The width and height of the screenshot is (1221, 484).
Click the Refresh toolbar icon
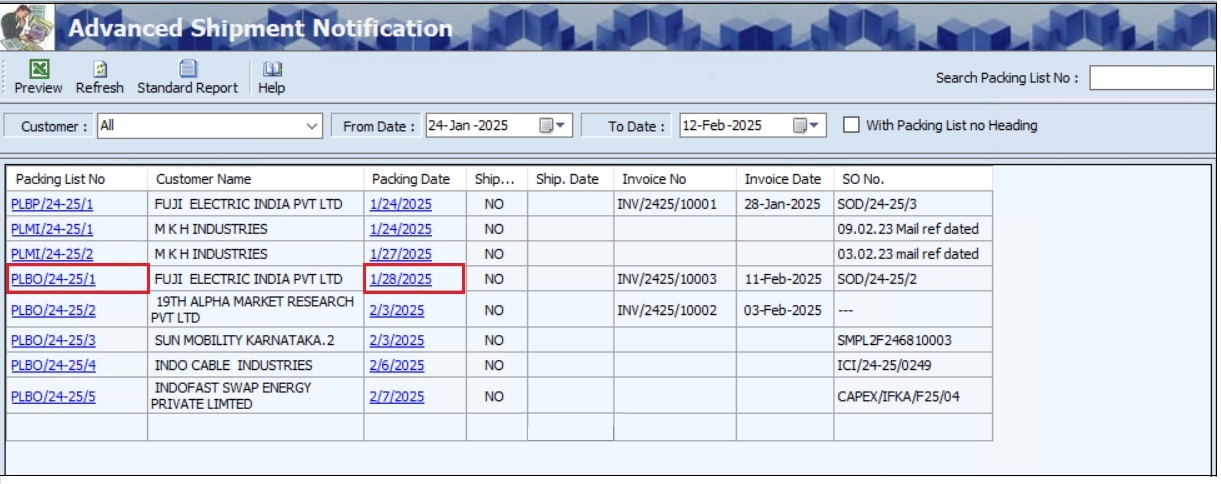click(100, 69)
